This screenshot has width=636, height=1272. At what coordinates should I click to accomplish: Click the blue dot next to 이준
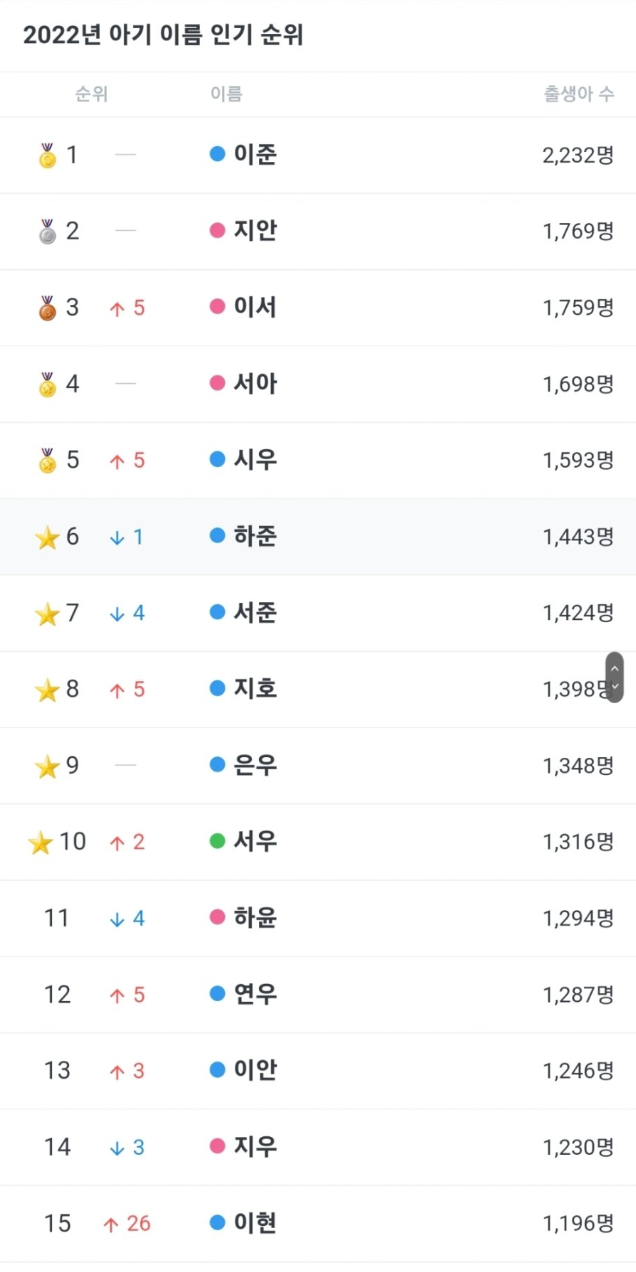tap(217, 155)
